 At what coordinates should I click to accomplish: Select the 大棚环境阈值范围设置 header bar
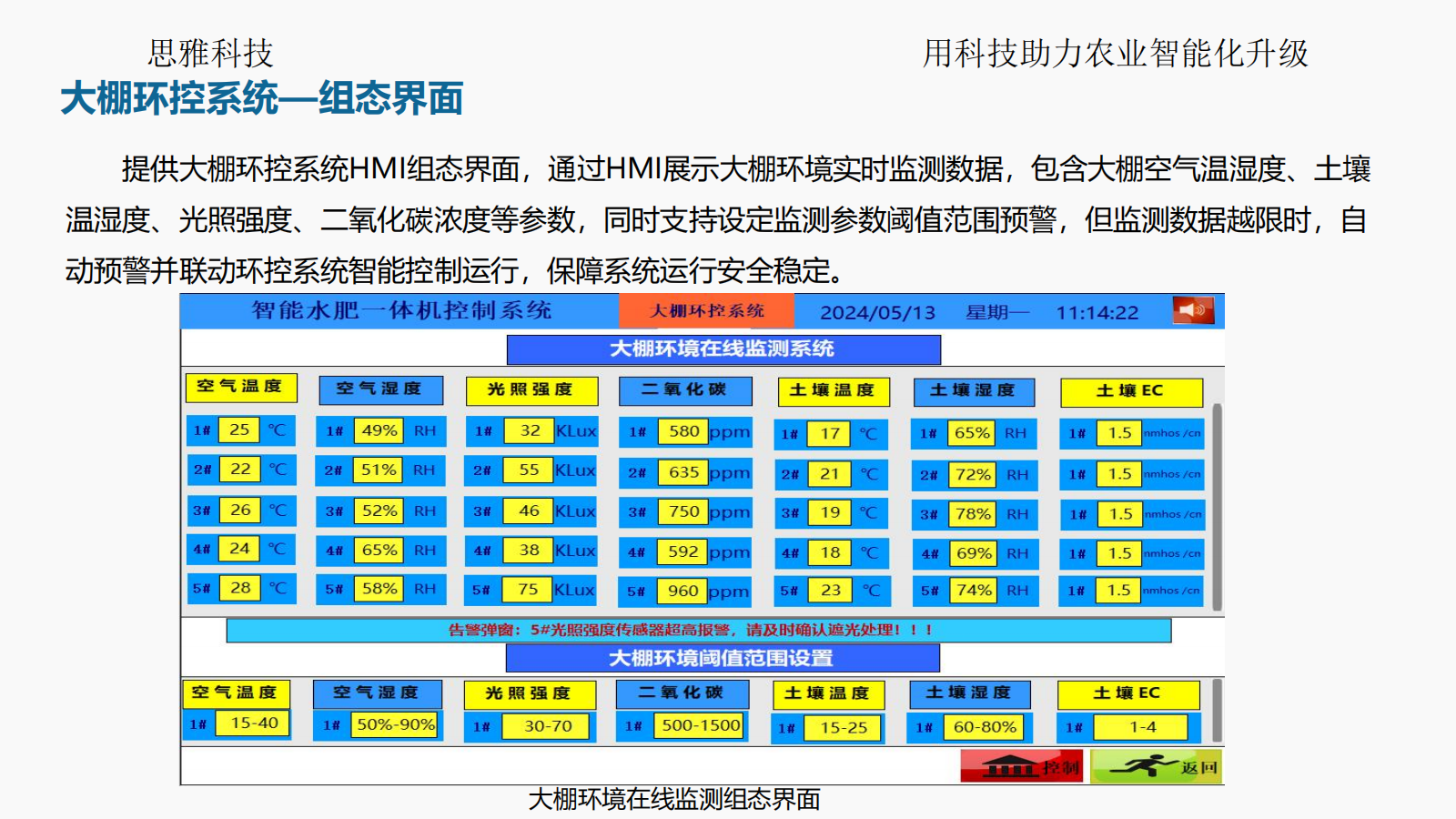[723, 658]
